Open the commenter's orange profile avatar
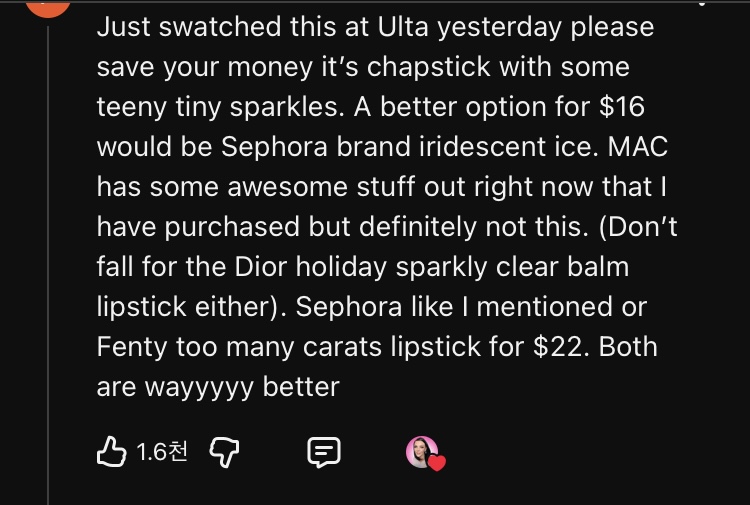Viewport: 750px width, 505px height. [x=47, y=5]
